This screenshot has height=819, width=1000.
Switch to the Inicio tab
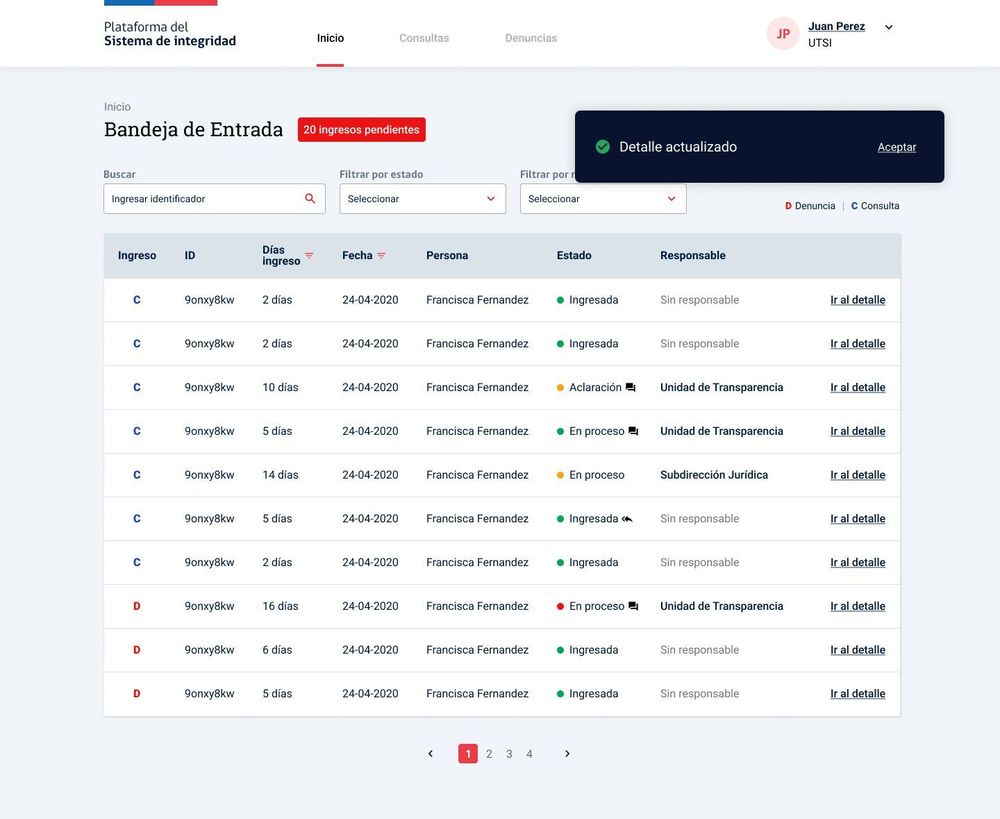point(330,38)
